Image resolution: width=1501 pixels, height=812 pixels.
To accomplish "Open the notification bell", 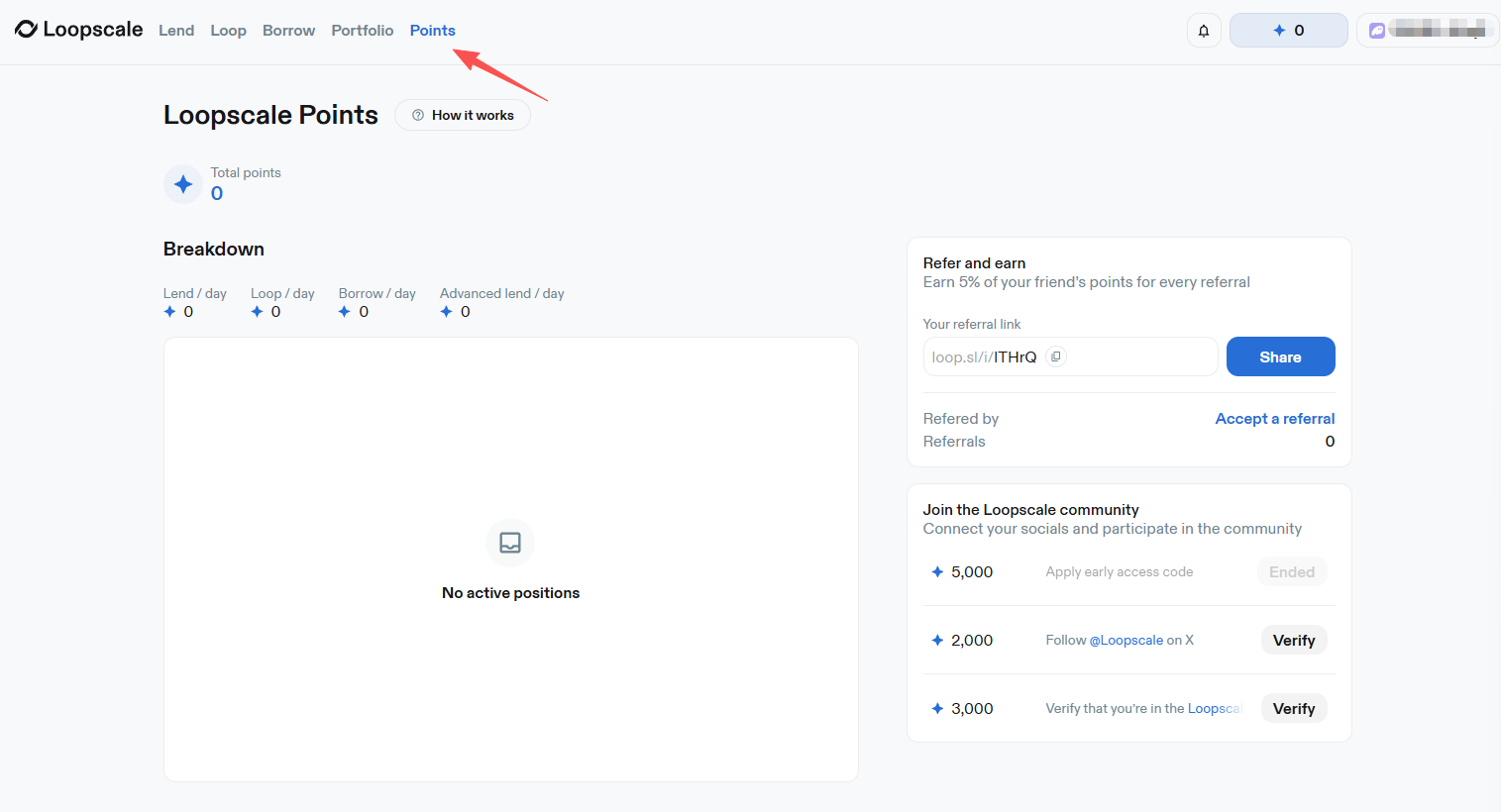I will click(x=1203, y=30).
